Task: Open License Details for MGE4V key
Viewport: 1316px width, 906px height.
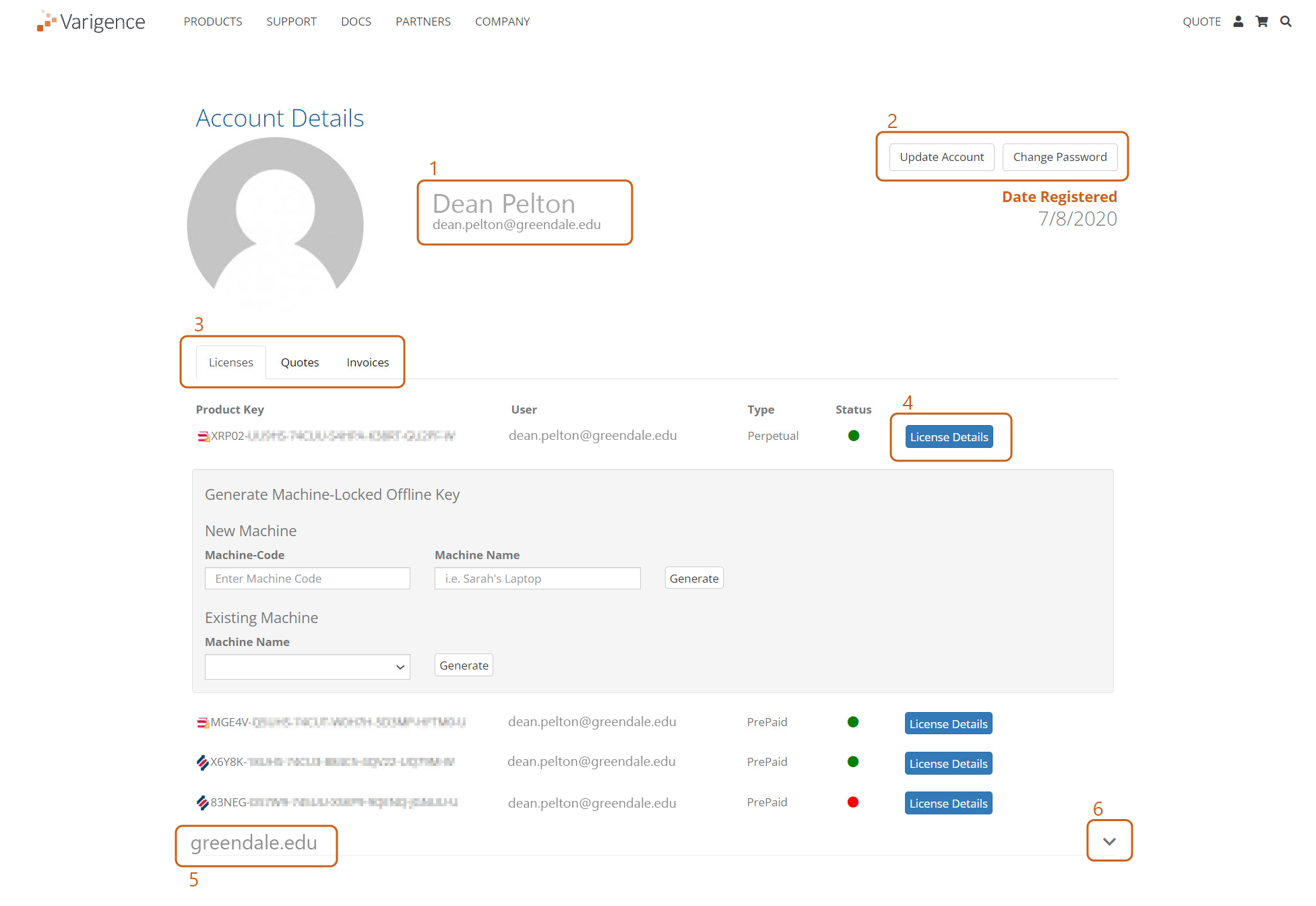Action: [x=948, y=723]
